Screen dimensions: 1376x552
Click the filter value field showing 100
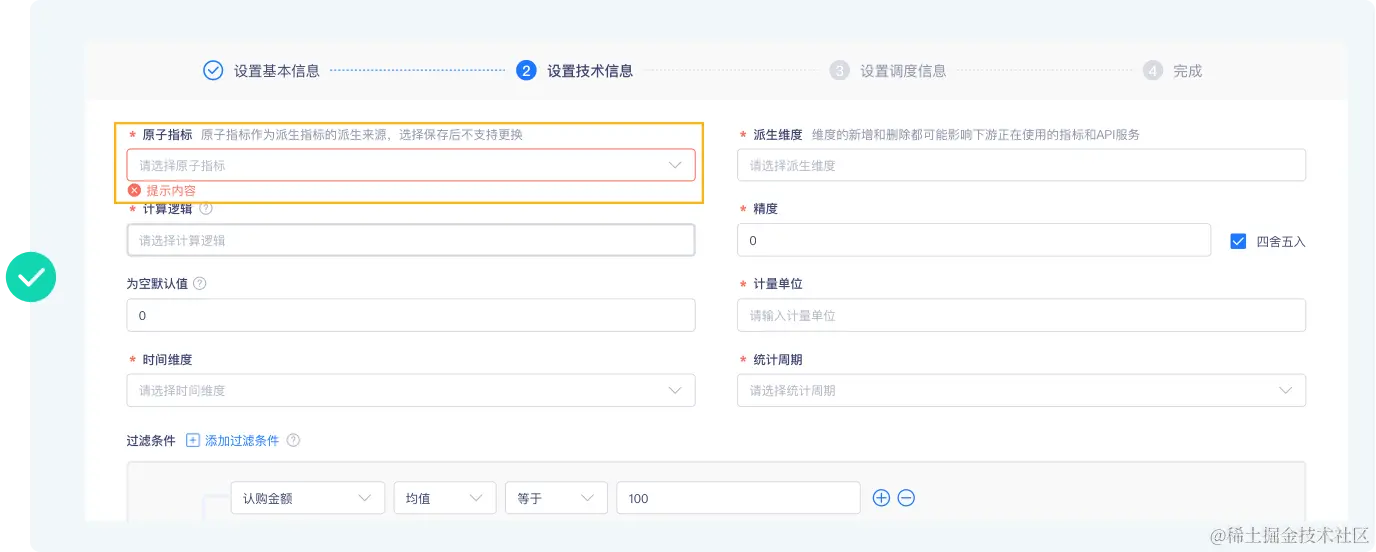click(738, 498)
